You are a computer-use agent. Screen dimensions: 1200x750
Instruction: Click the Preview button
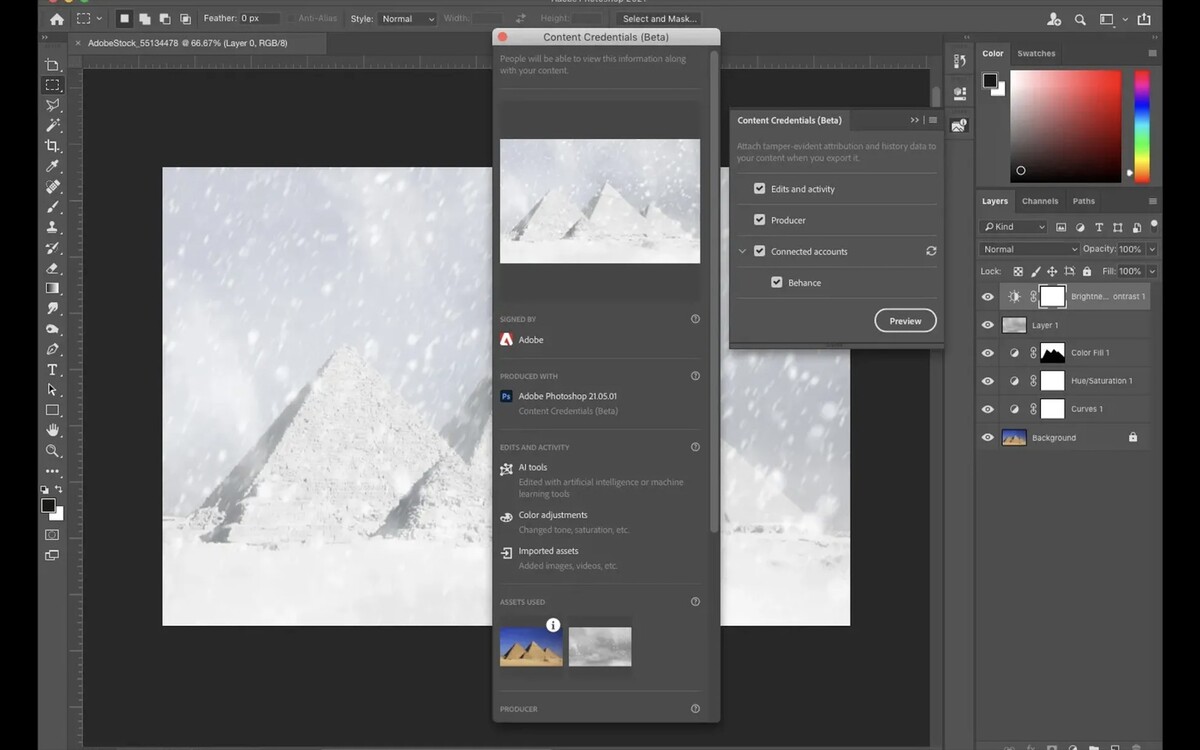click(x=905, y=321)
